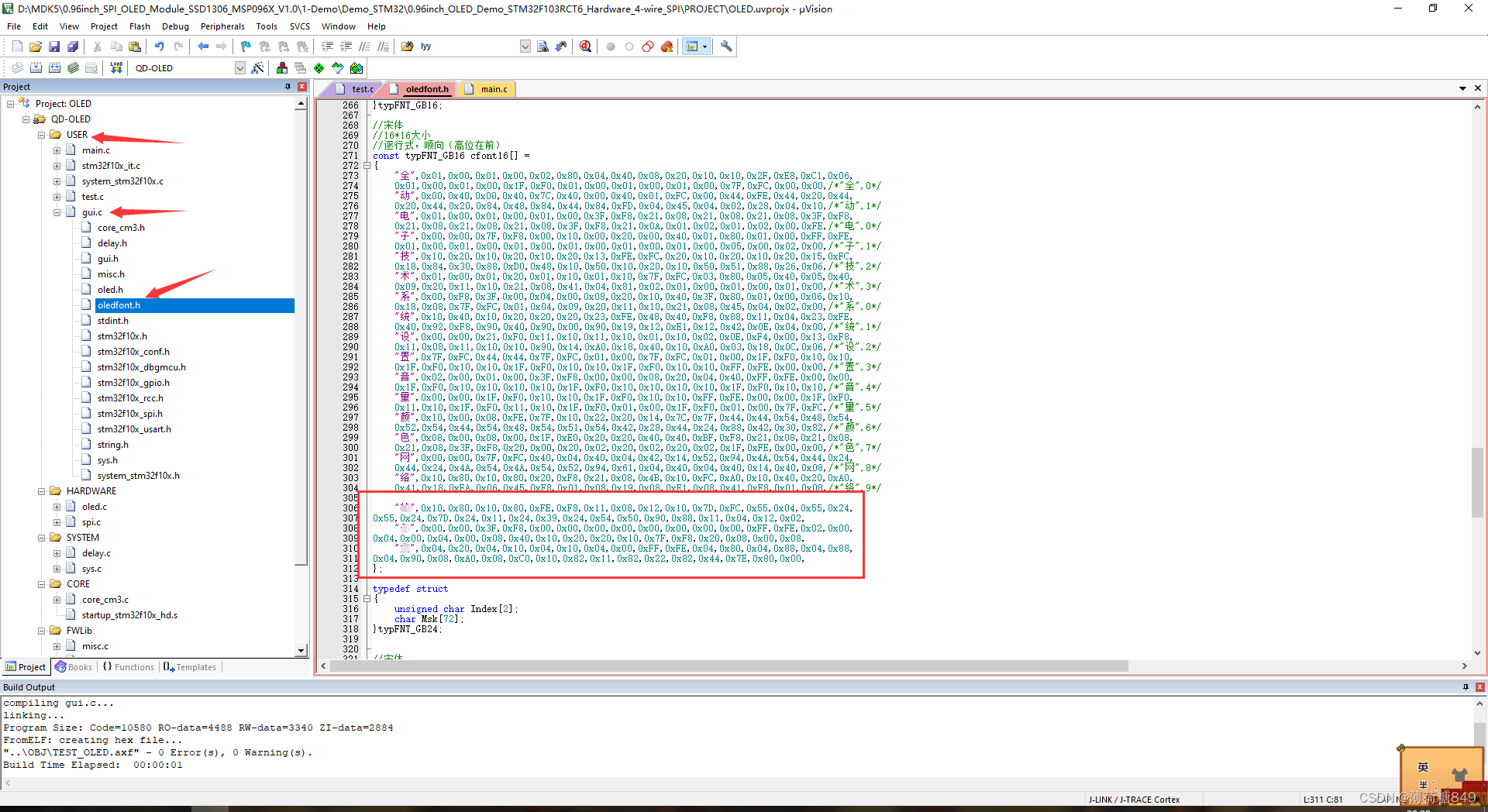Click the Functions pane button
Screen dimensions: 1488x812
click(128, 666)
